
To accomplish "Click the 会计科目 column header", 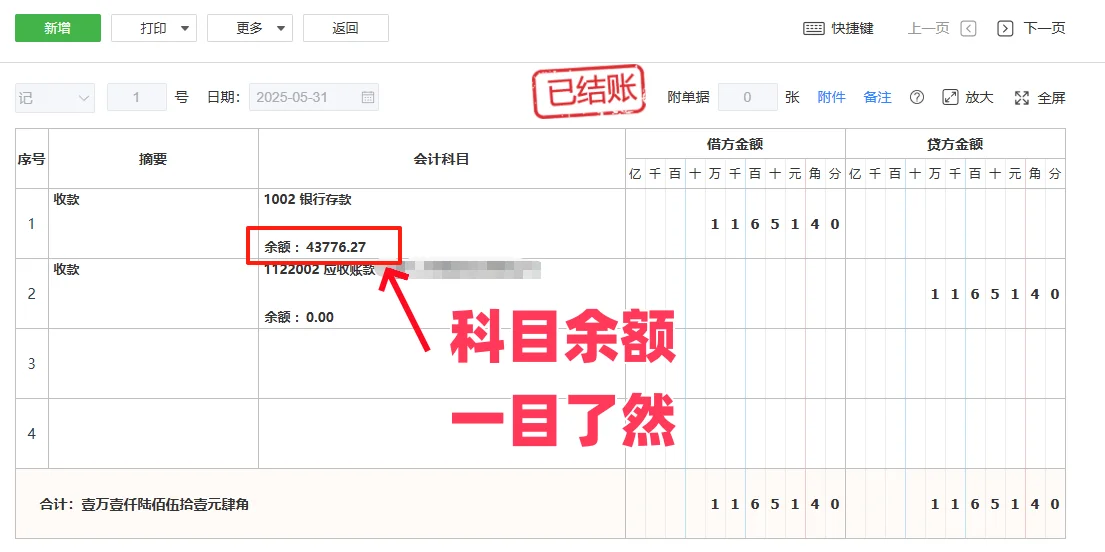I will click(x=442, y=159).
